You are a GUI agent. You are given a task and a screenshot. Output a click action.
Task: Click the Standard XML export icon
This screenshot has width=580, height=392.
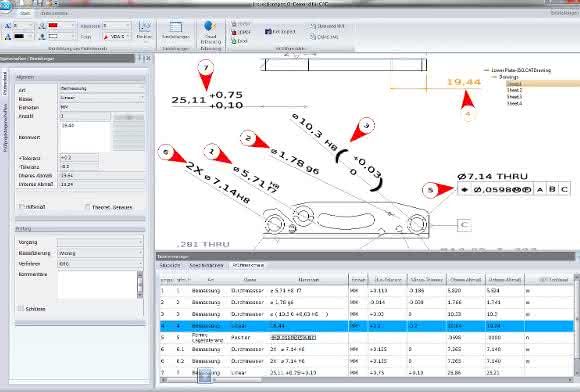pos(313,26)
